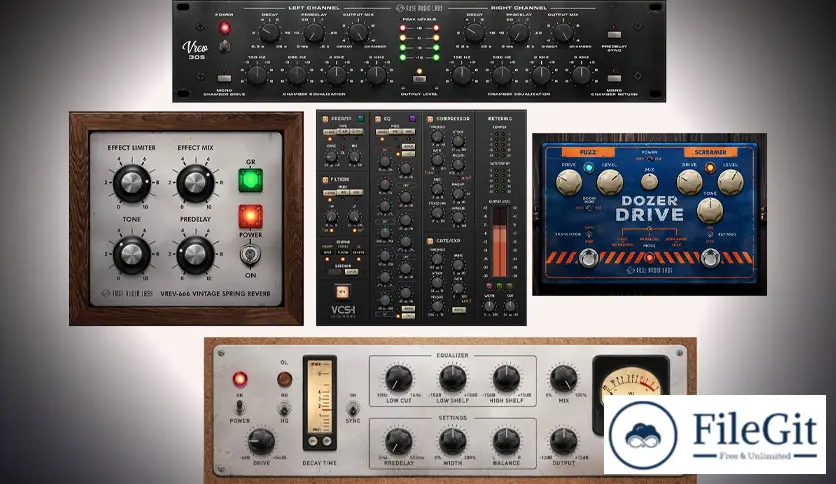The height and width of the screenshot is (484, 836).
Task: Click the Predelay knob on VREV-666 spring reverb
Action: (x=195, y=254)
